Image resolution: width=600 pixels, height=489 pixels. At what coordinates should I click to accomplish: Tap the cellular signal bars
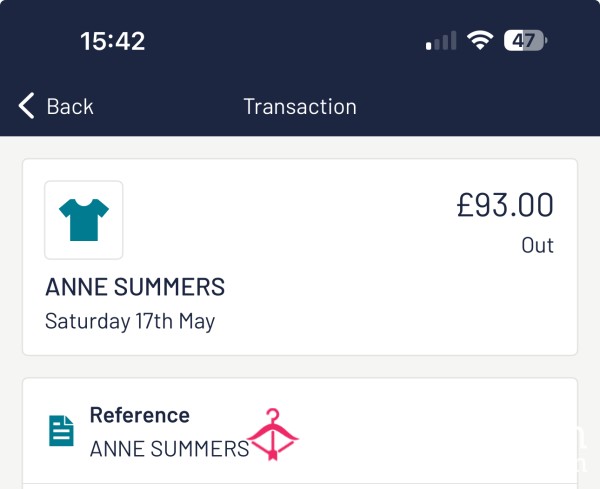point(441,41)
